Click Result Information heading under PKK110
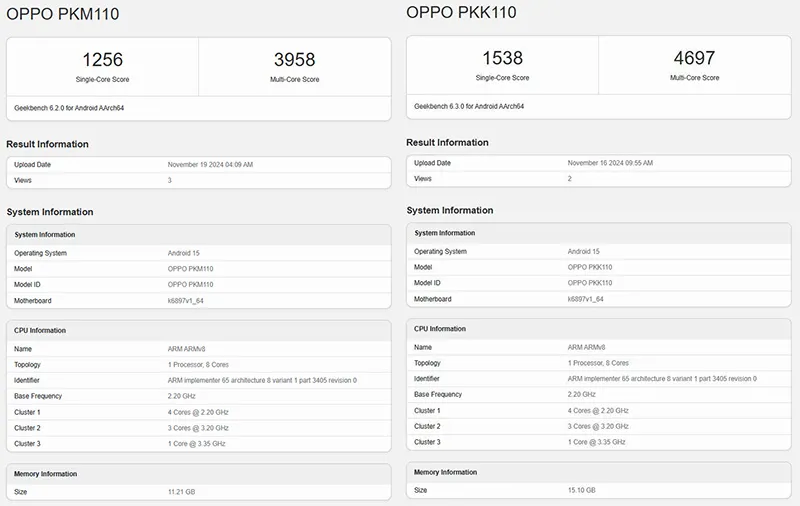Image resolution: width=800 pixels, height=506 pixels. 447,143
